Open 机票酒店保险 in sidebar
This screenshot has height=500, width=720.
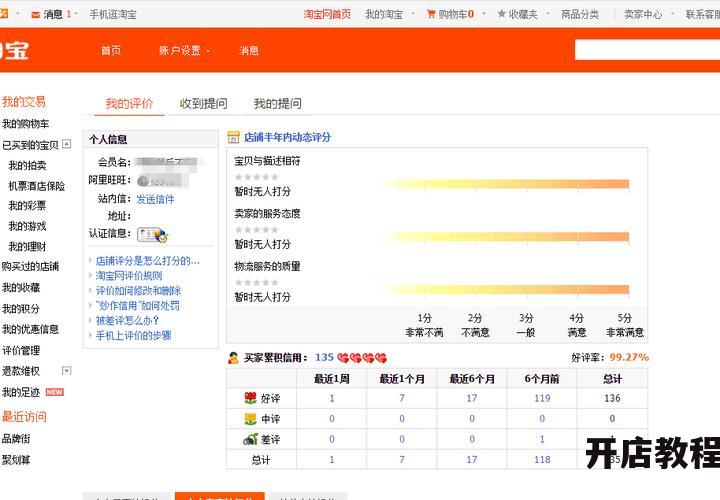tap(37, 186)
